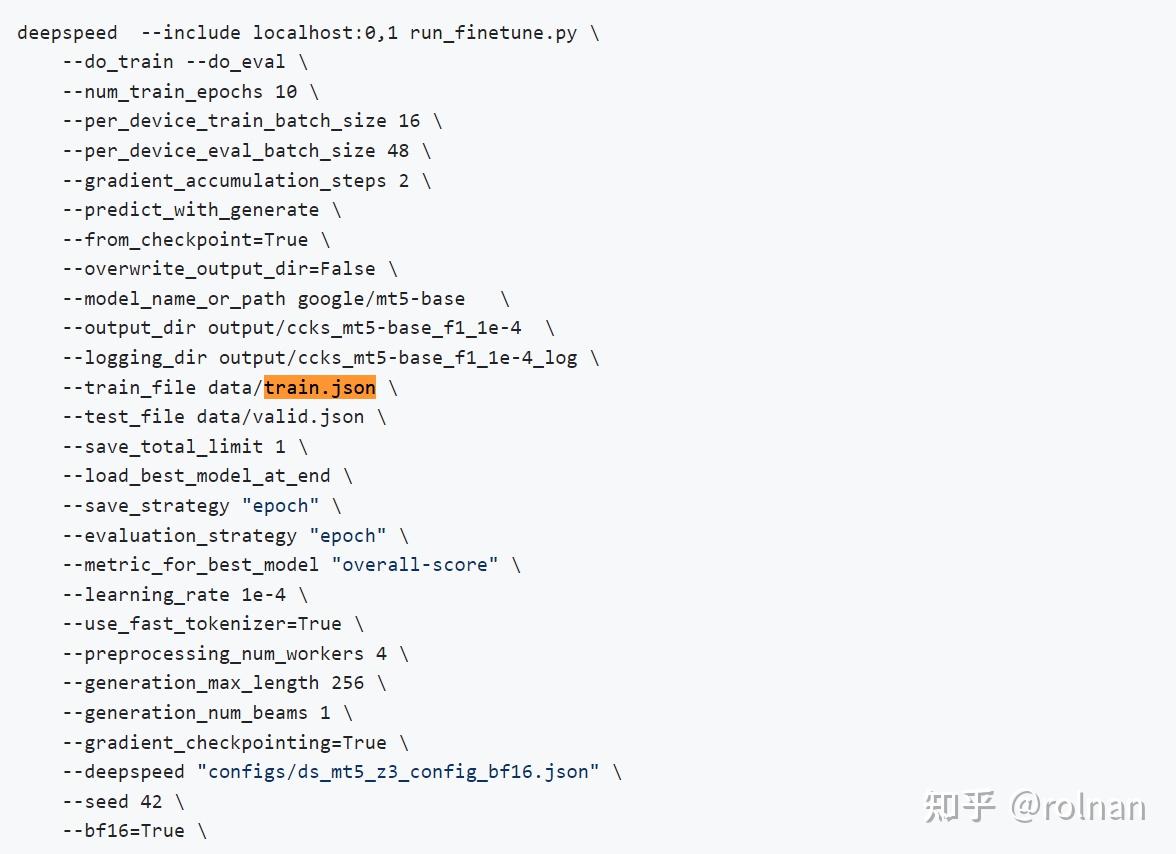Click the --per_device_train_batch_size flag
Image resolution: width=1176 pixels, height=854 pixels.
(224, 121)
